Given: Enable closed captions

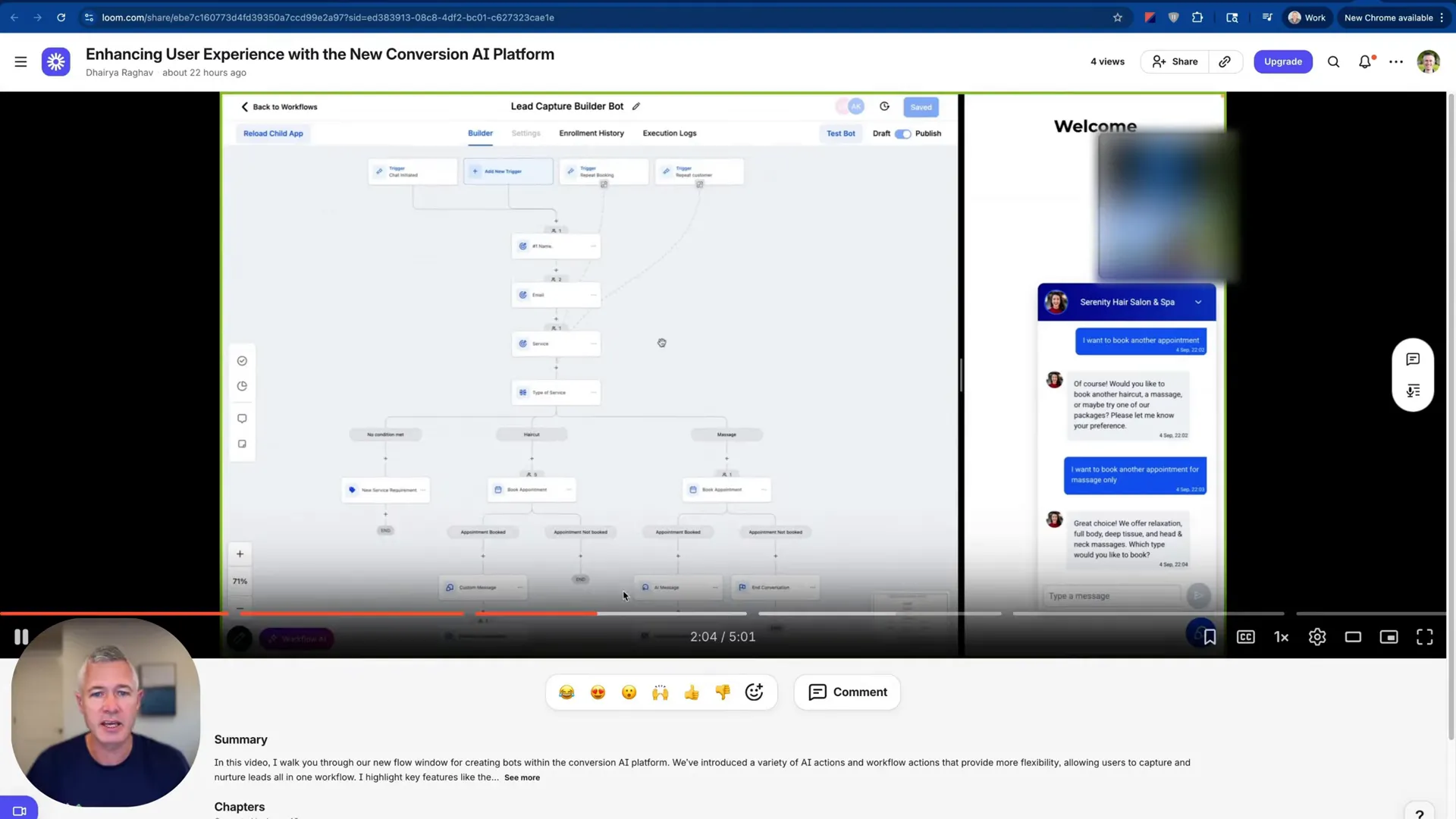Looking at the screenshot, I should pos(1245,637).
